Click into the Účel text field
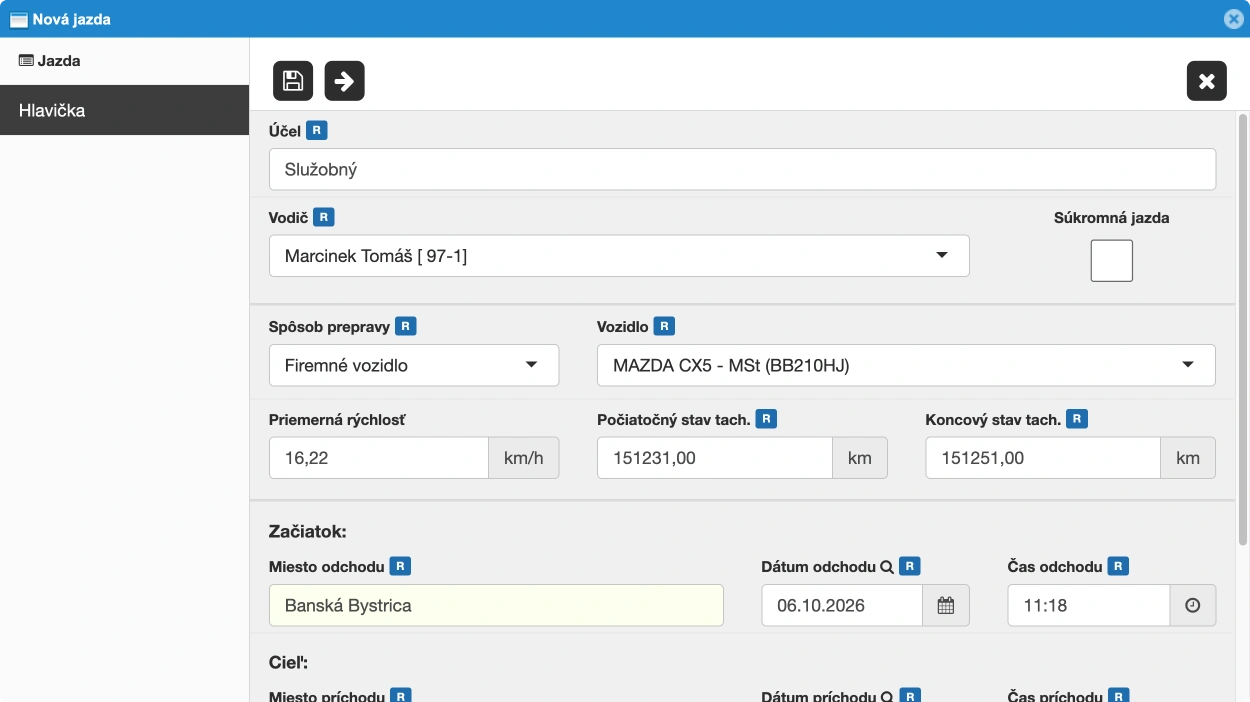1250x702 pixels. coord(742,169)
